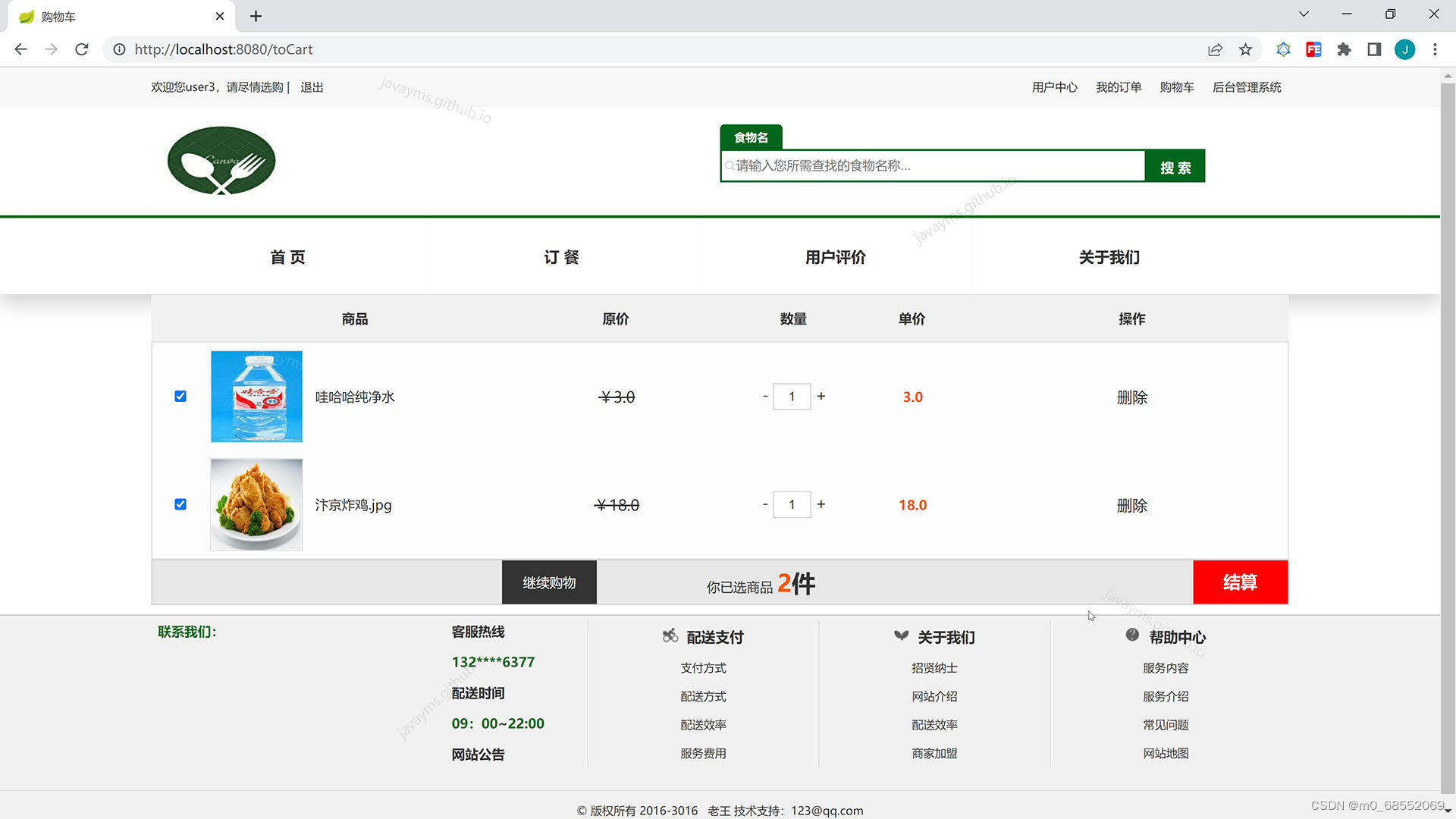Expand the tab search chevron
This screenshot has width=1456, height=819.
(x=1304, y=14)
